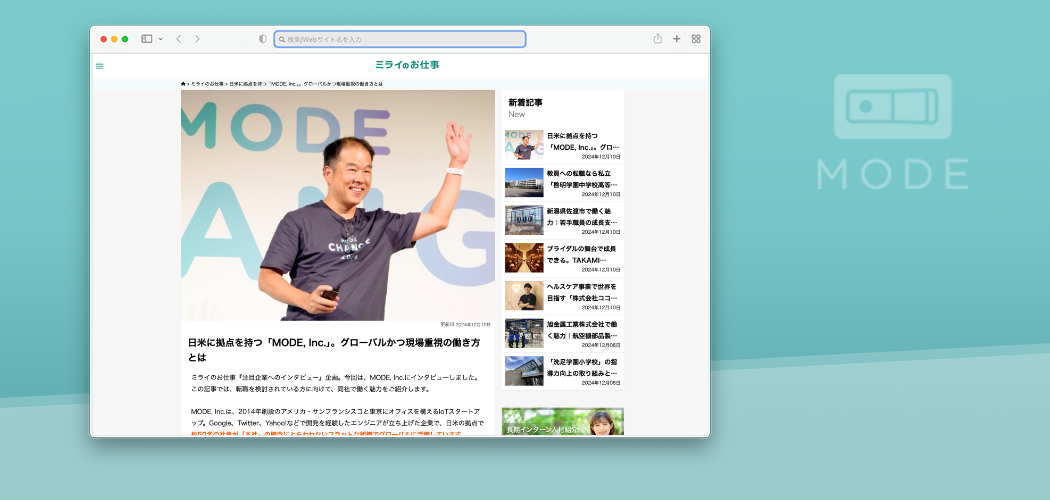Open a new tab with plus icon
The height and width of the screenshot is (500, 1050).
677,39
